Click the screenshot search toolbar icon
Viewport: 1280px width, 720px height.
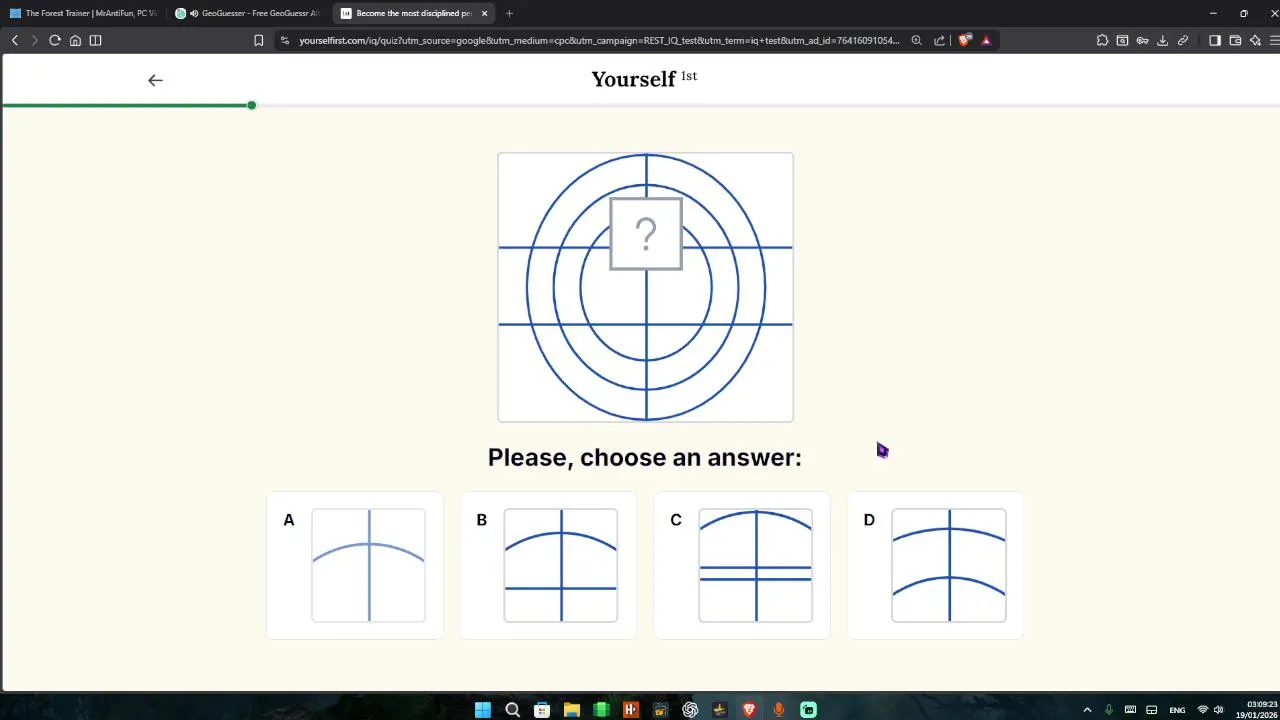pyautogui.click(x=1122, y=40)
